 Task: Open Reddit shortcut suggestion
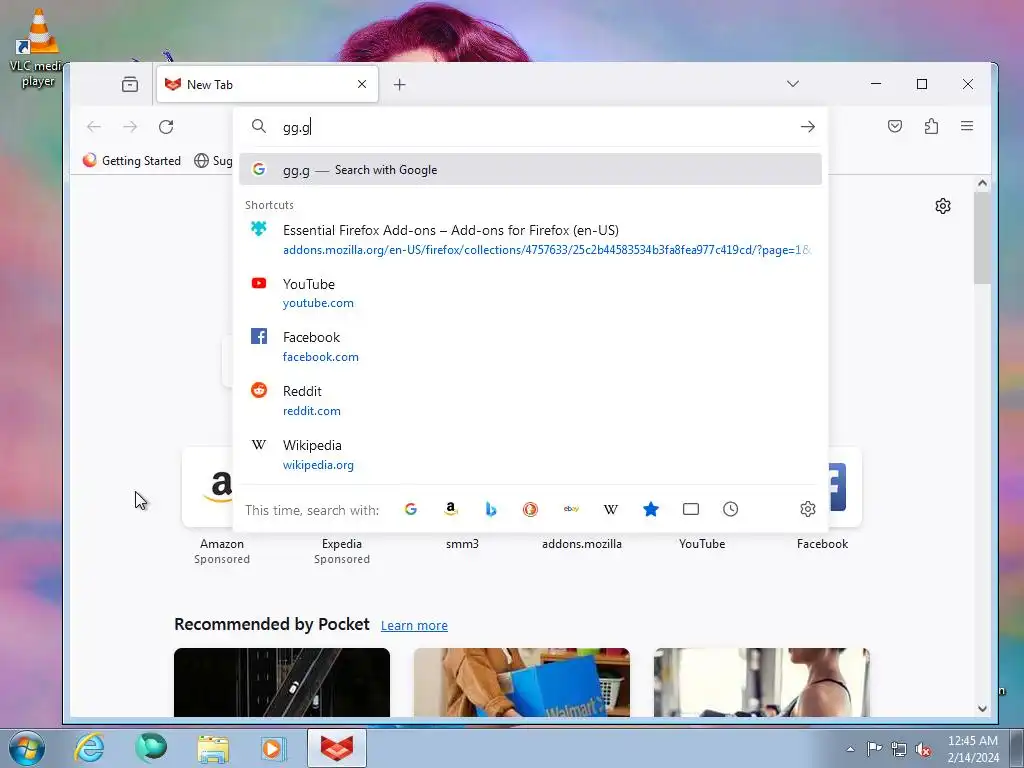[x=530, y=400]
